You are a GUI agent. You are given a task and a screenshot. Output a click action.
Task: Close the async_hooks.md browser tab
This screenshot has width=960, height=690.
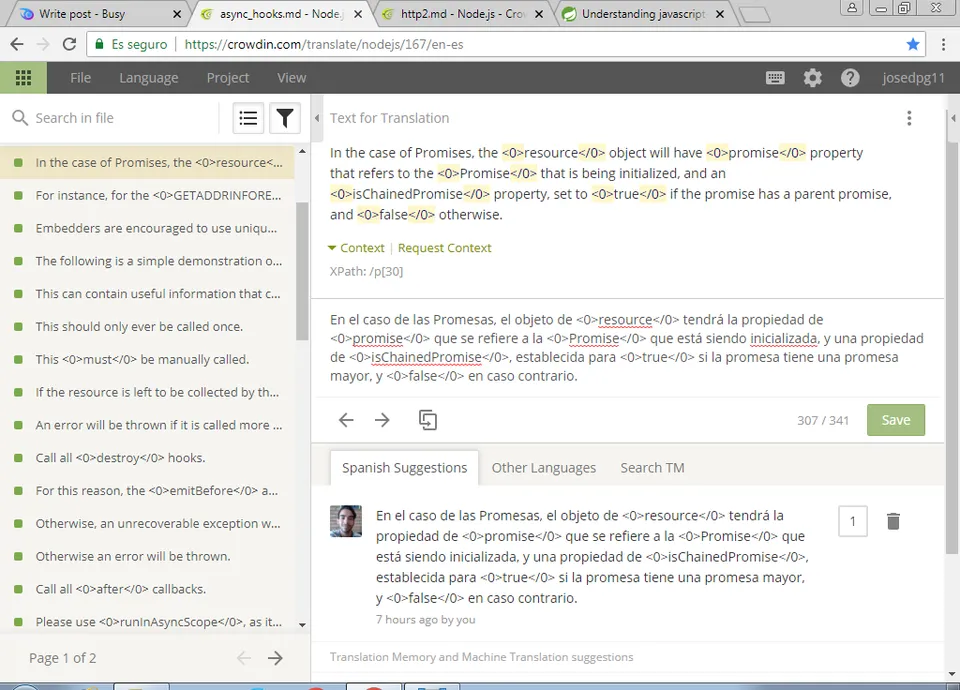point(358,13)
